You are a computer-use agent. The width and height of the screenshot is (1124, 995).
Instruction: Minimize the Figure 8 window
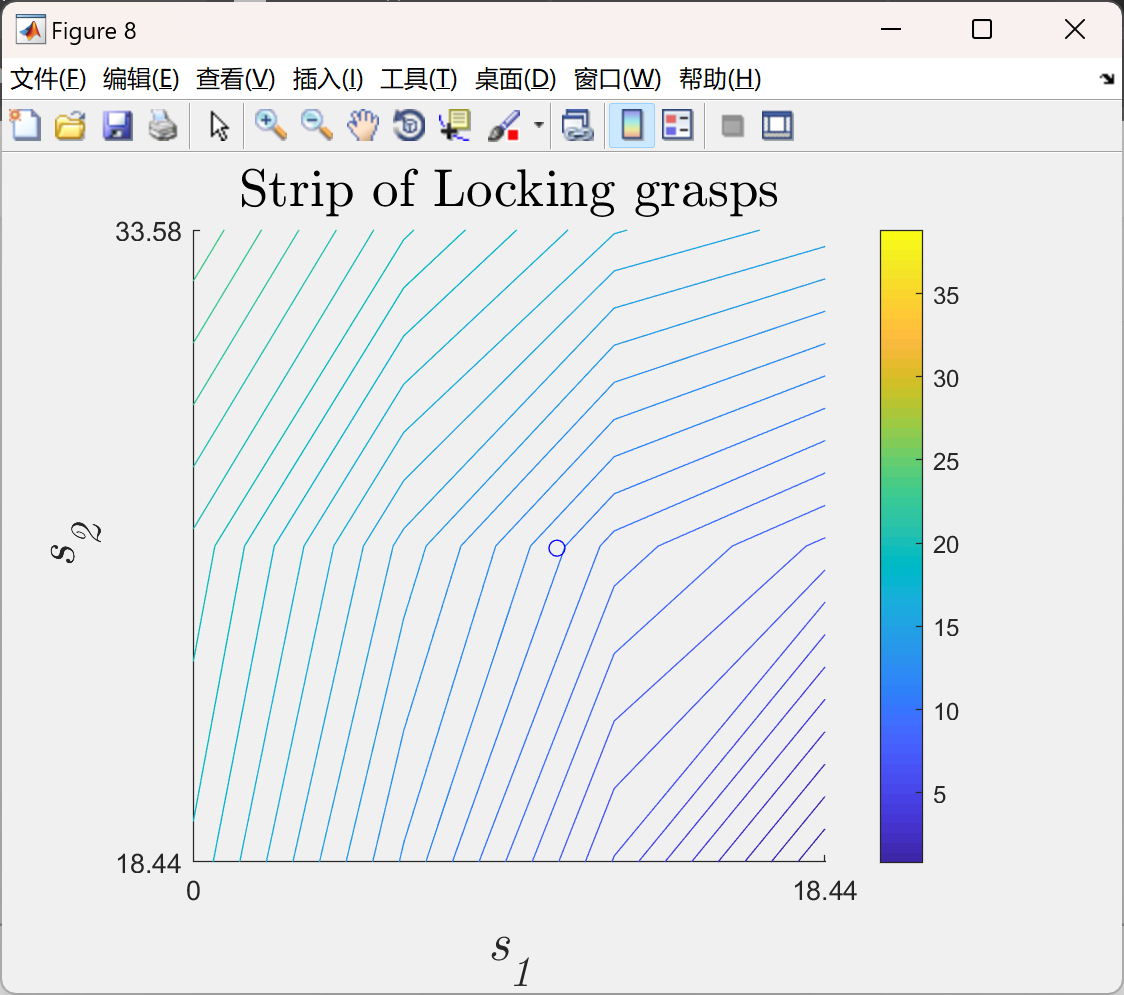[x=891, y=29]
